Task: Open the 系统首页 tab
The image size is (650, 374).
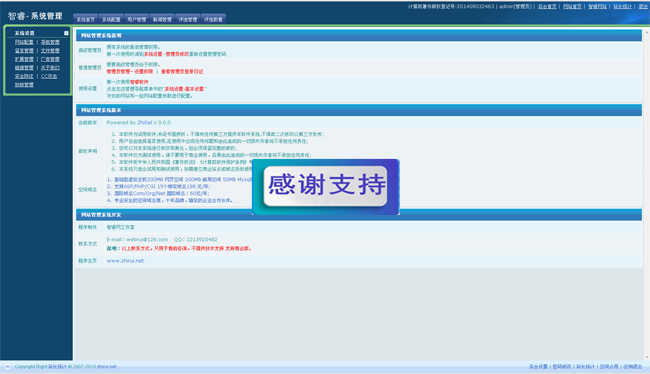Action: pyautogui.click(x=86, y=19)
